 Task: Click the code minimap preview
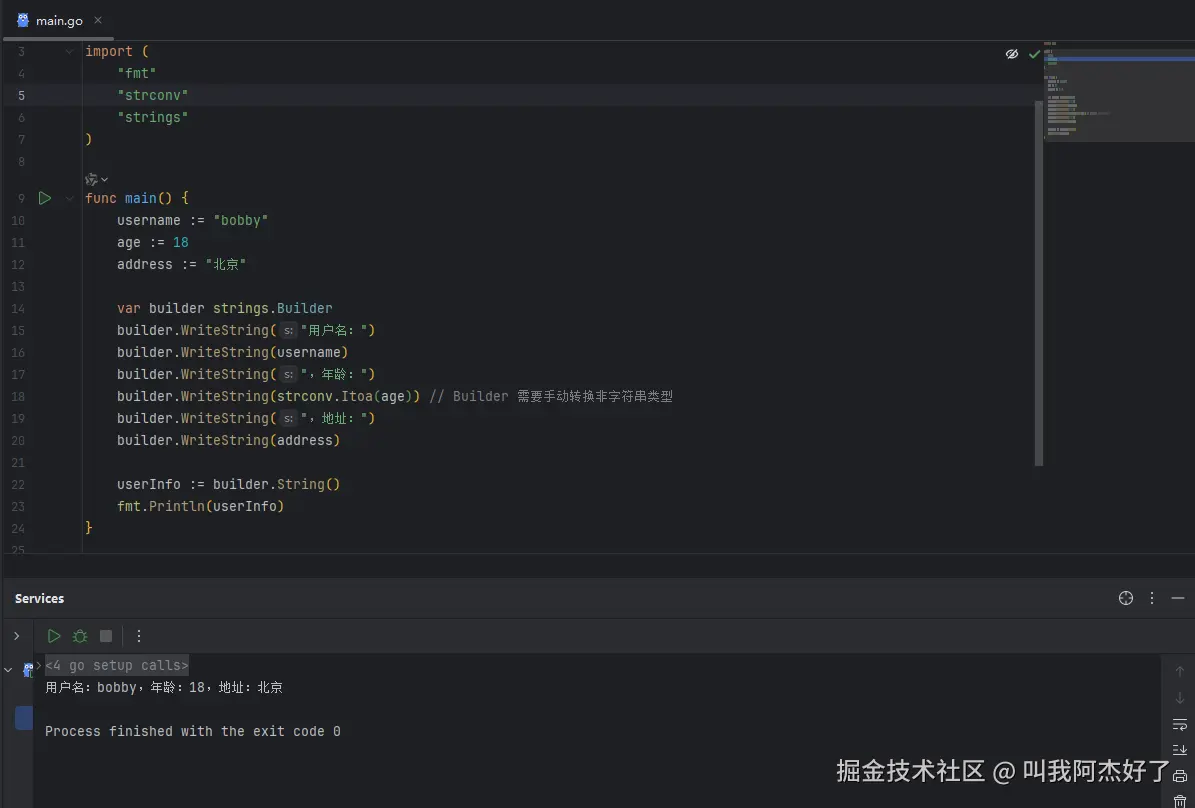tap(1118, 91)
